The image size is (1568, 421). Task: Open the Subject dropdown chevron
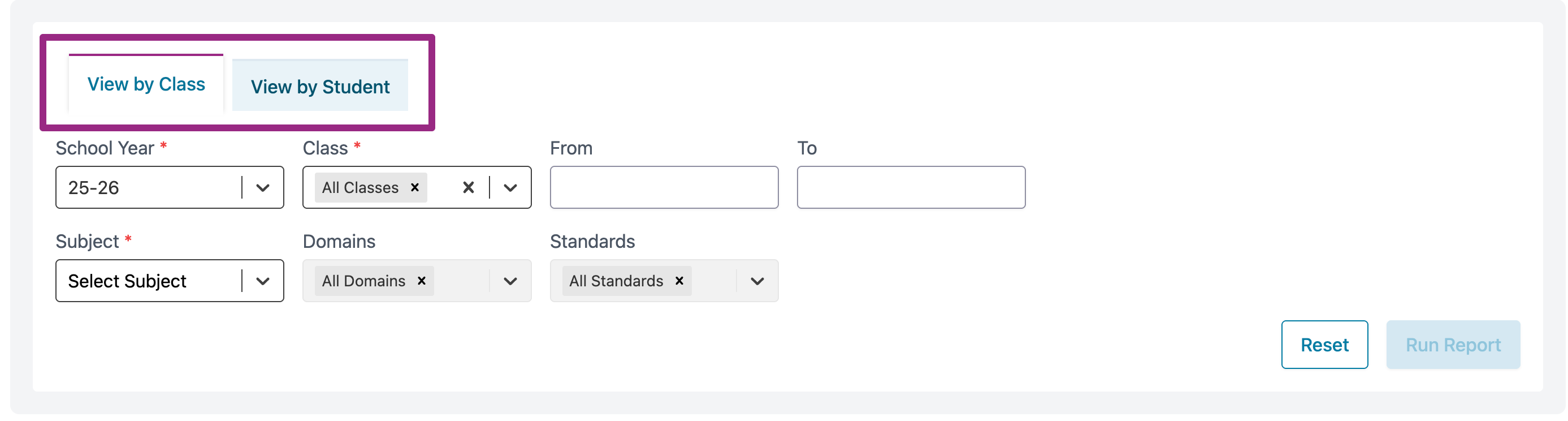click(263, 281)
